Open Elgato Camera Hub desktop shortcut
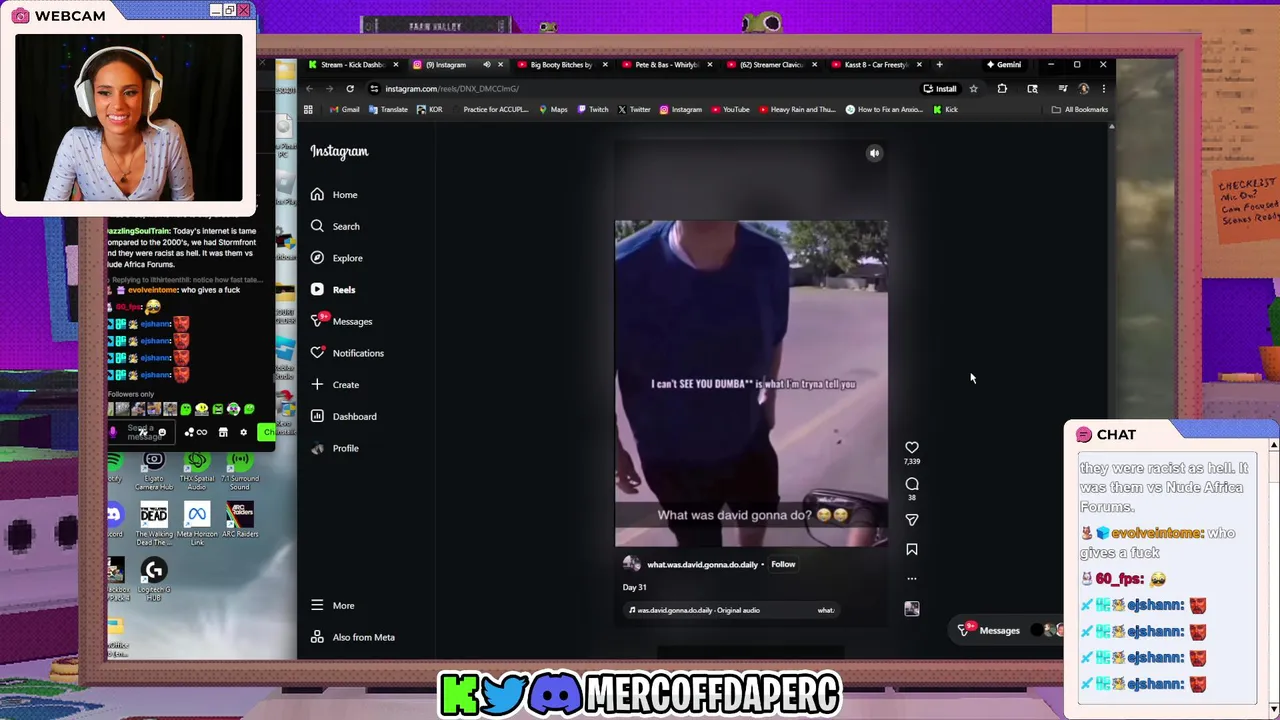Image resolution: width=1280 pixels, height=720 pixels. tap(154, 470)
